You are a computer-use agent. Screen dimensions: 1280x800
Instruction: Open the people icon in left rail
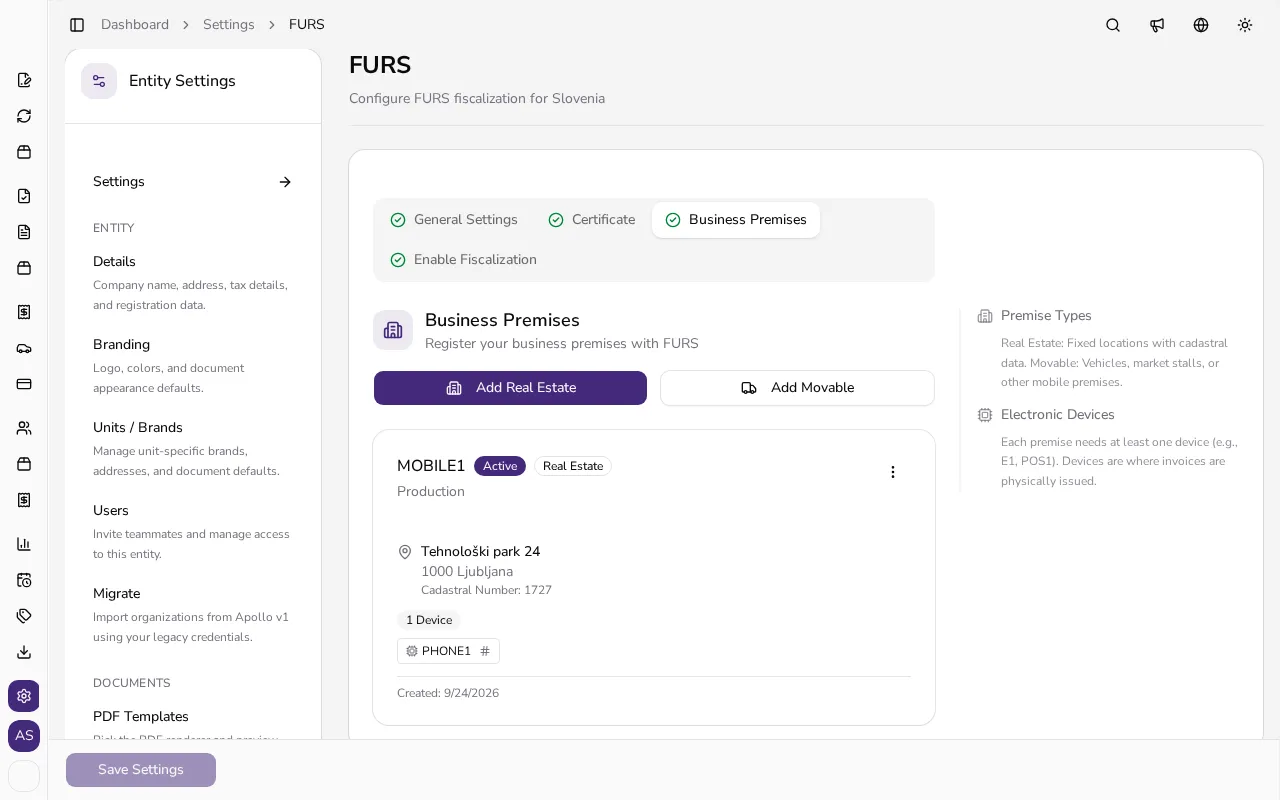(x=24, y=428)
